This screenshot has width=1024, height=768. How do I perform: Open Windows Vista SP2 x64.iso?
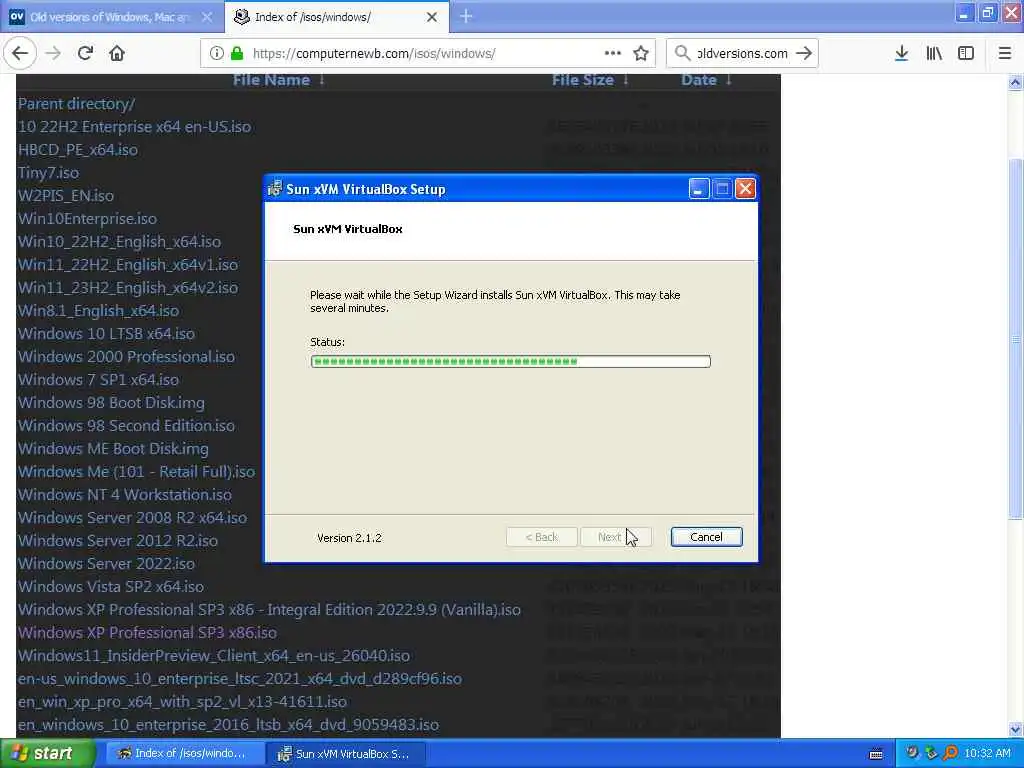111,586
